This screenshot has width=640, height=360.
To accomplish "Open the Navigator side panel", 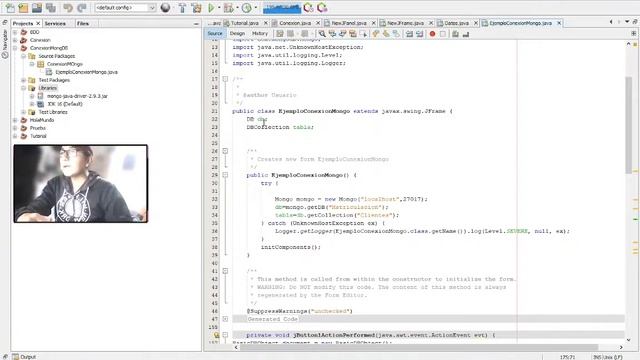I will click(5, 44).
